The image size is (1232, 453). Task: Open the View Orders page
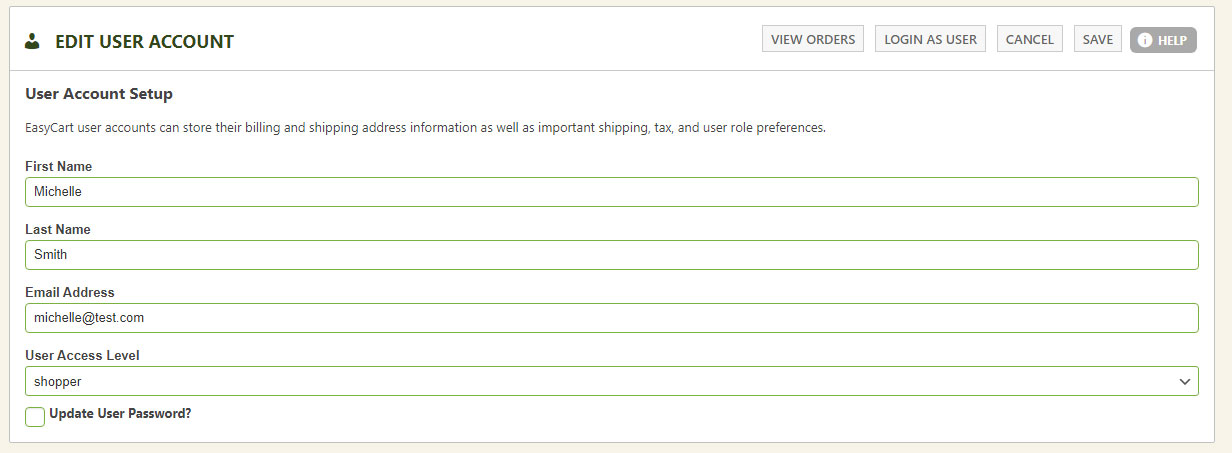click(813, 40)
